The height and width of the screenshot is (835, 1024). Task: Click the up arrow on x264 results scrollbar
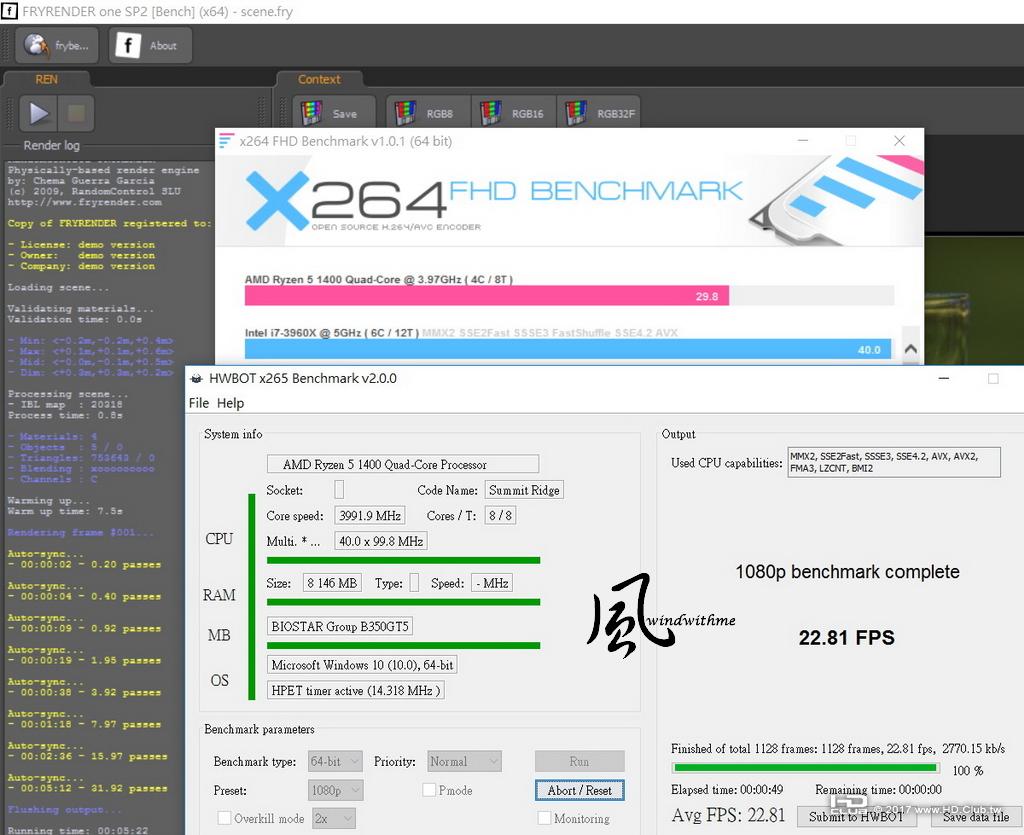coord(910,349)
